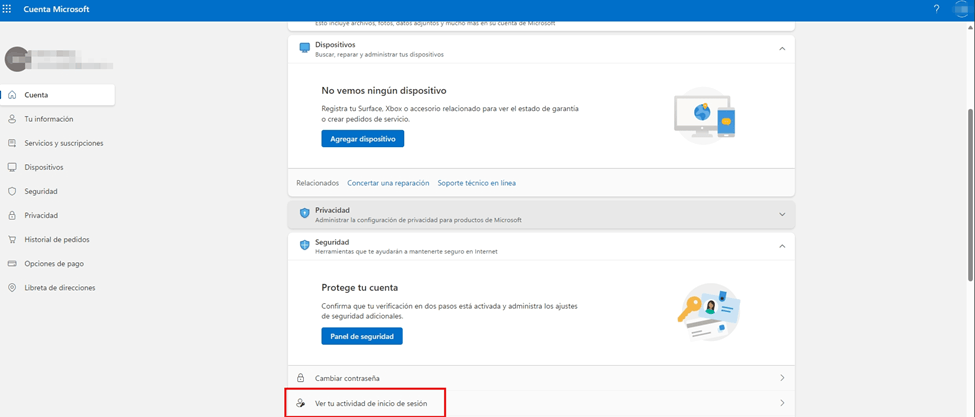Click the Agregar dispositivo button

pos(363,139)
